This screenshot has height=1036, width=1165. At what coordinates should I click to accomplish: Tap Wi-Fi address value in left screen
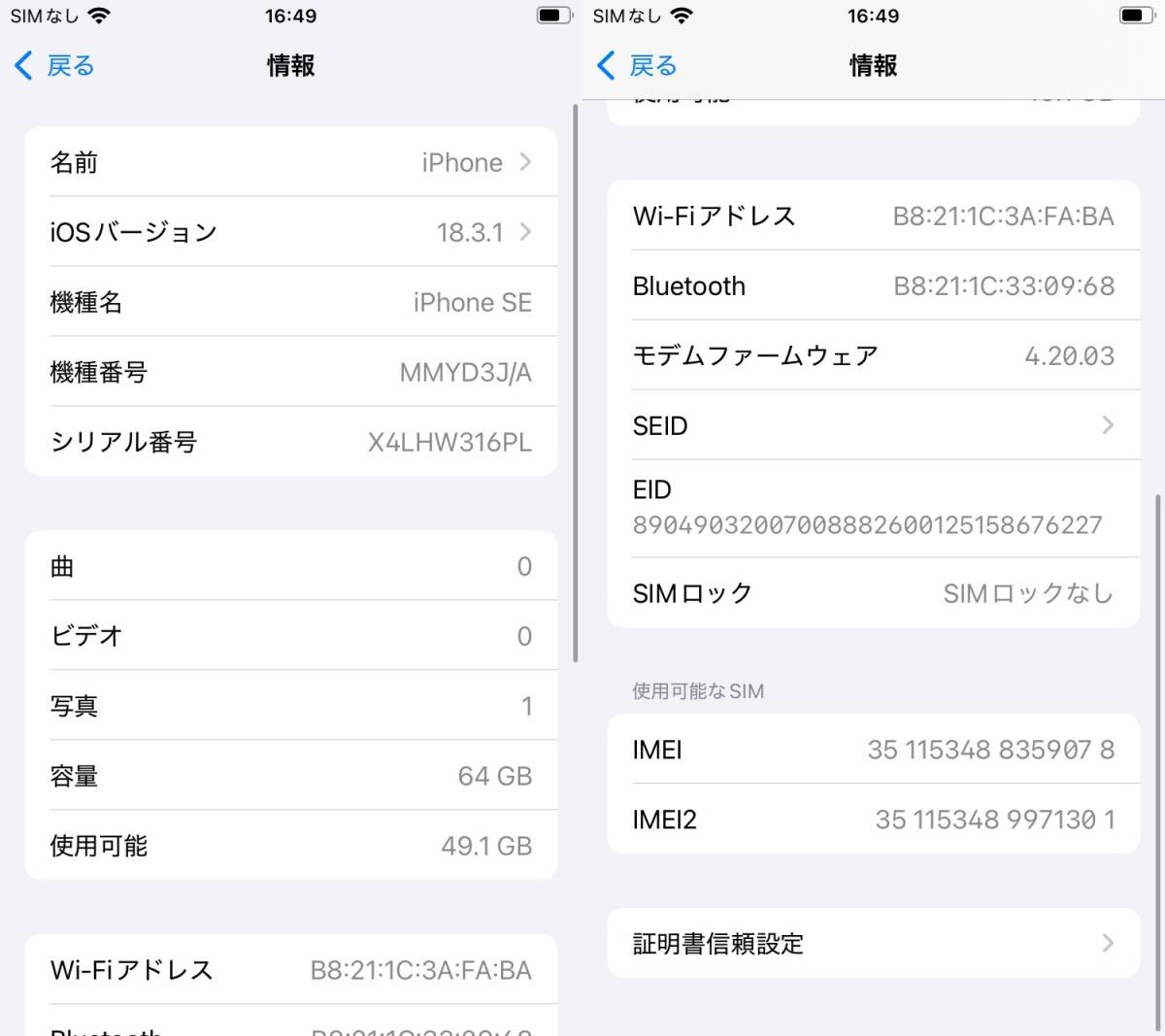tap(421, 969)
